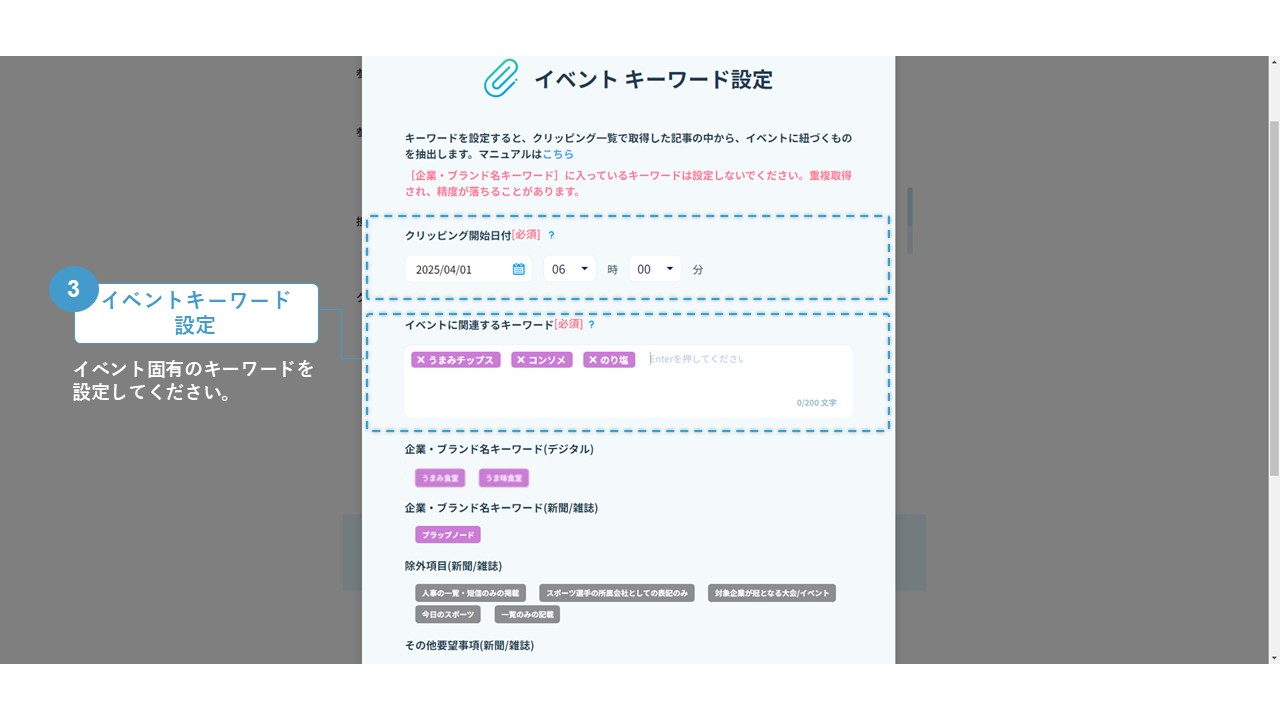Click help icon beside イベントに関連するキーワード
Viewport: 1280px width, 720px height.
click(591, 325)
